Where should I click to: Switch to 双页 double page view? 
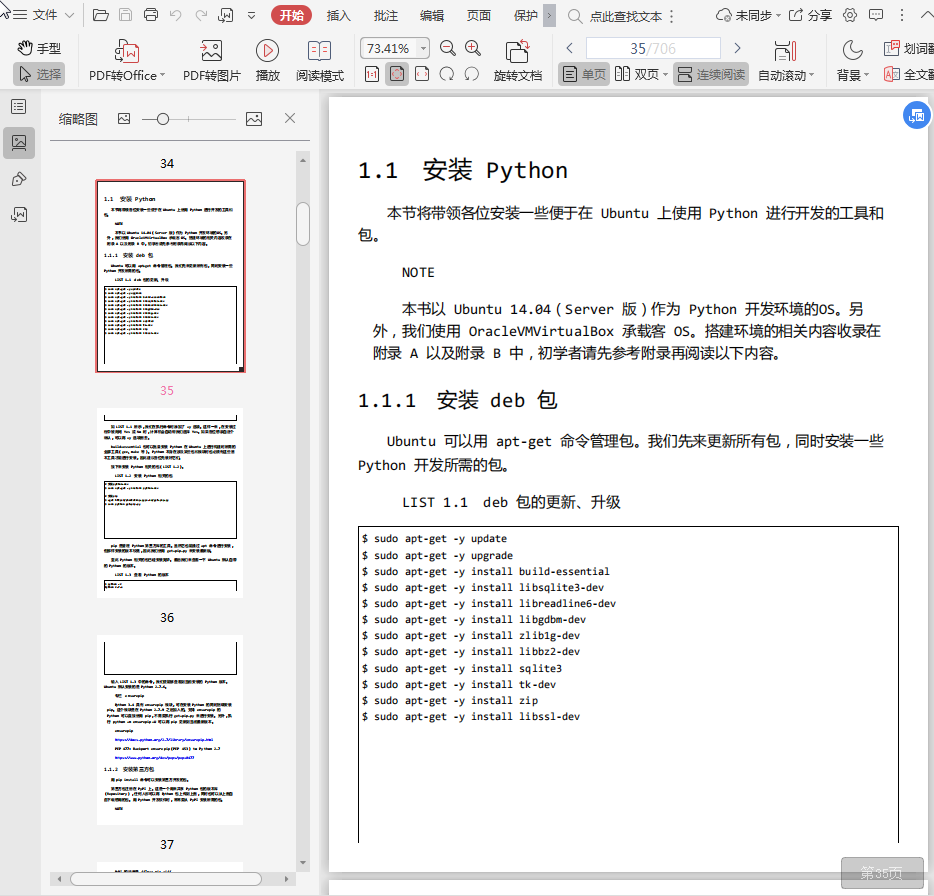(637, 74)
